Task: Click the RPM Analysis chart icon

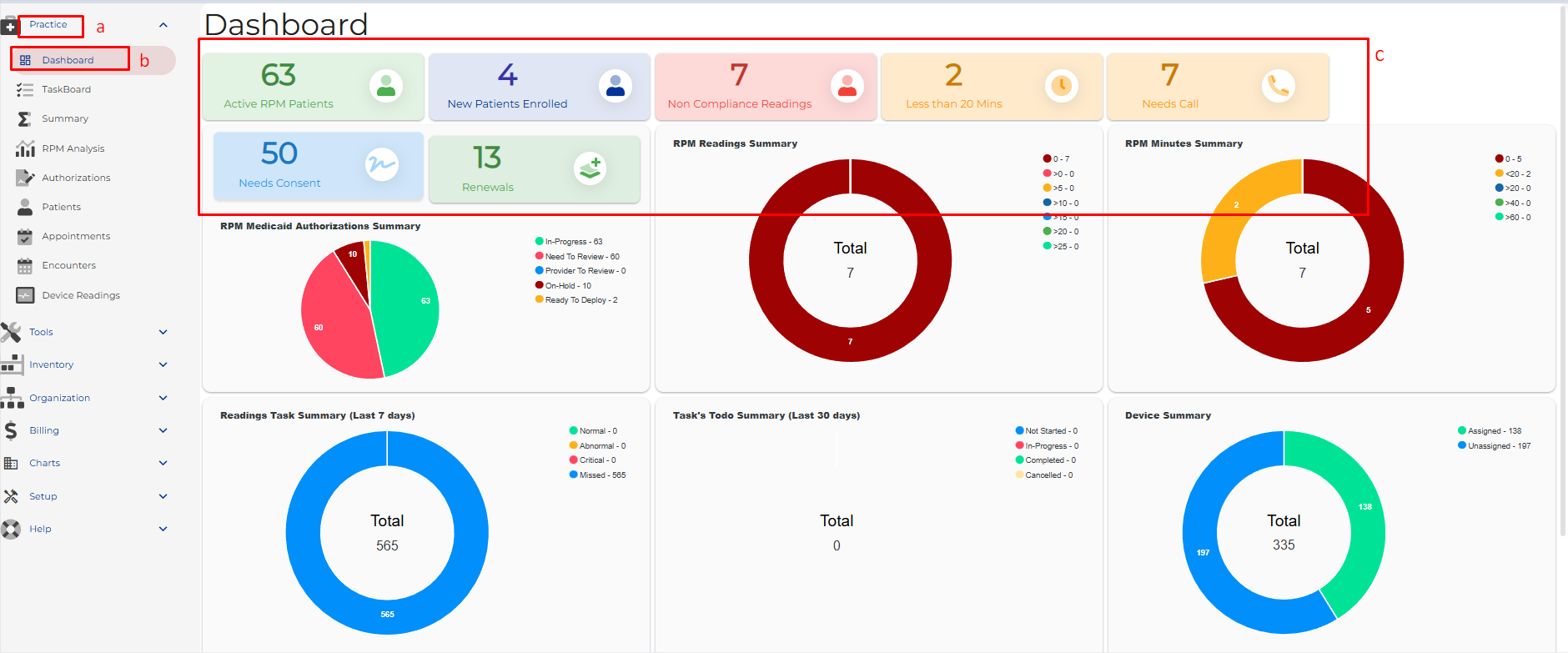Action: pos(25,148)
